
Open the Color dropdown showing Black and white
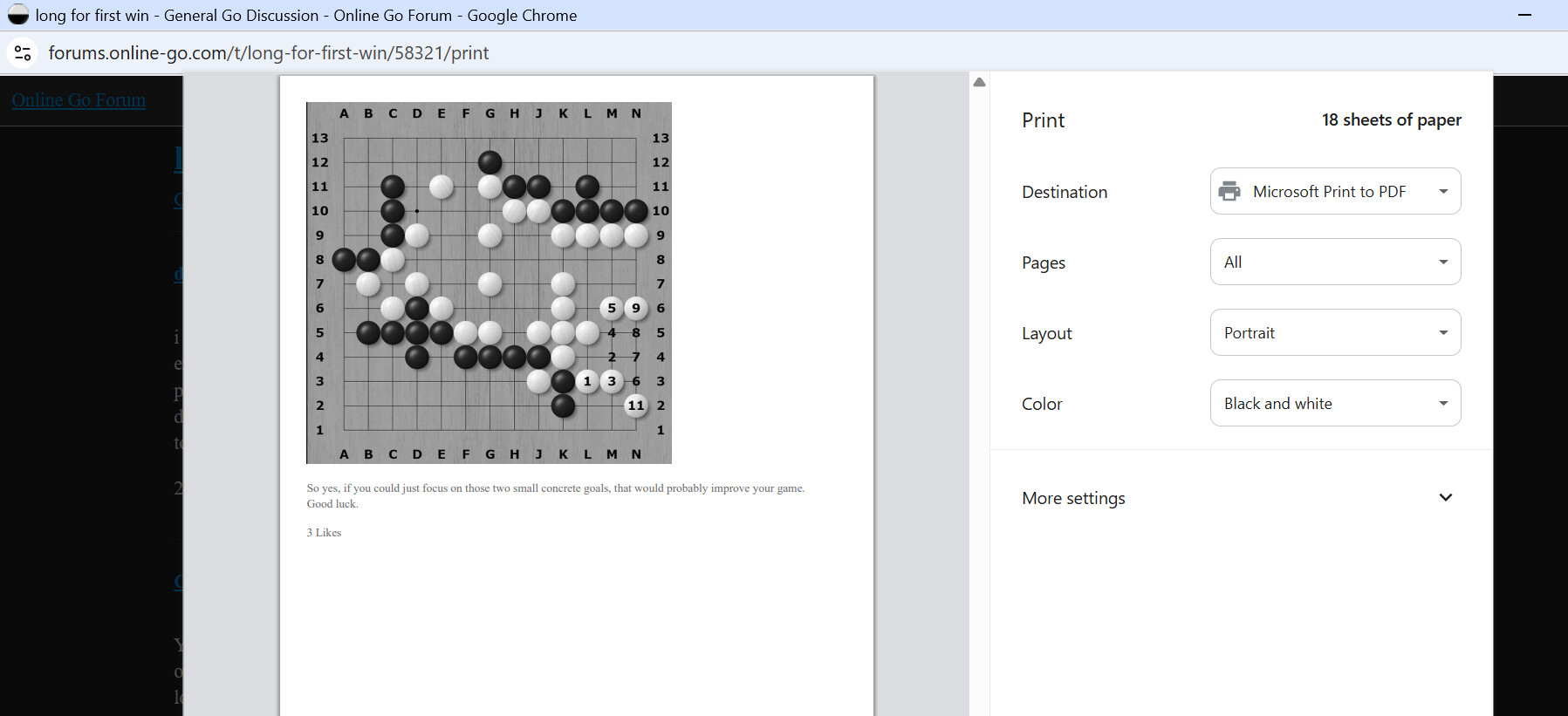pos(1335,404)
